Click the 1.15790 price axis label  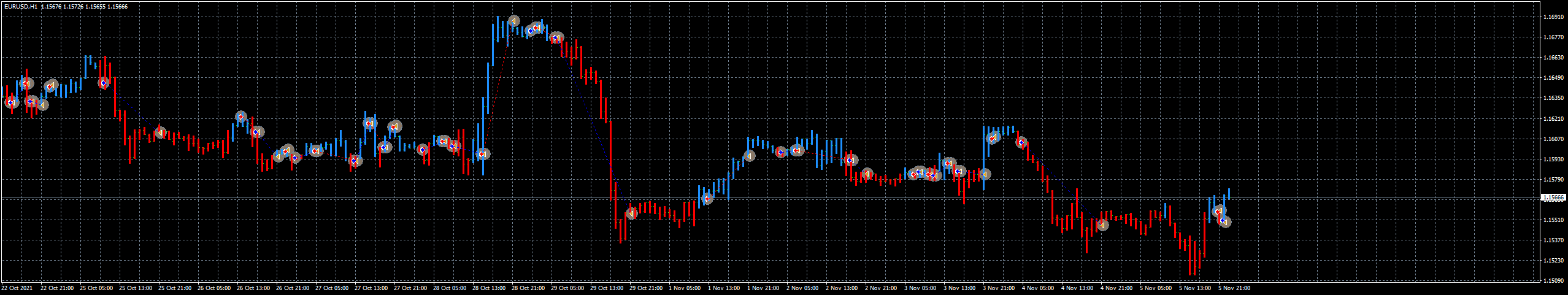pos(1552,180)
